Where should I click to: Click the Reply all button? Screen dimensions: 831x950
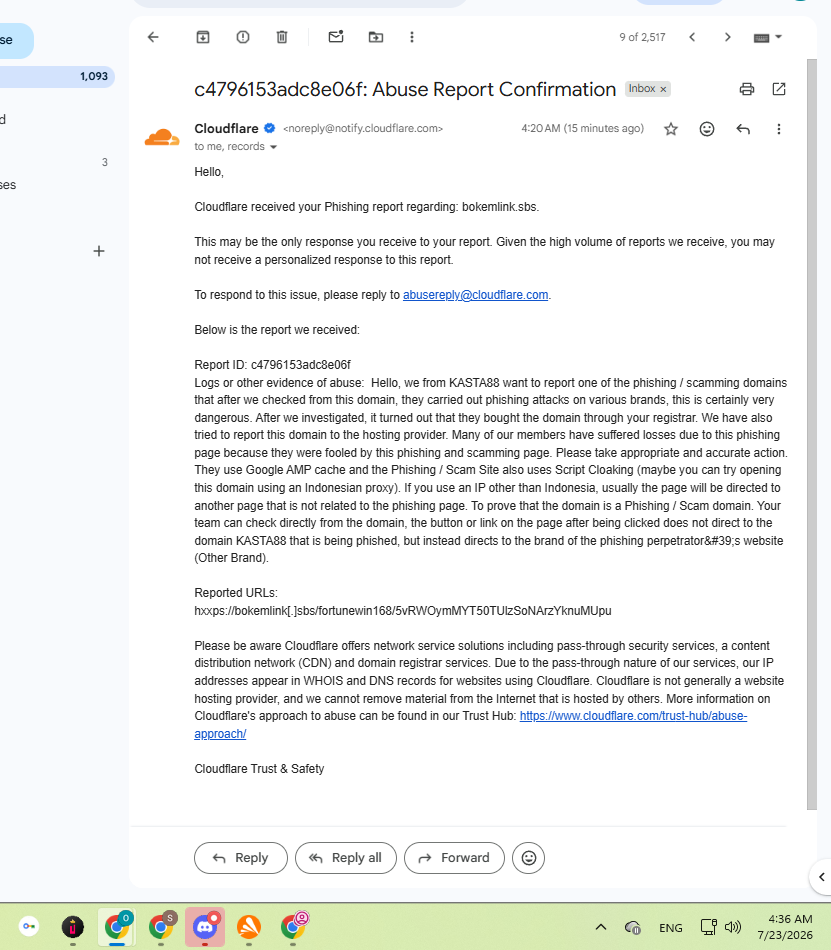click(346, 858)
